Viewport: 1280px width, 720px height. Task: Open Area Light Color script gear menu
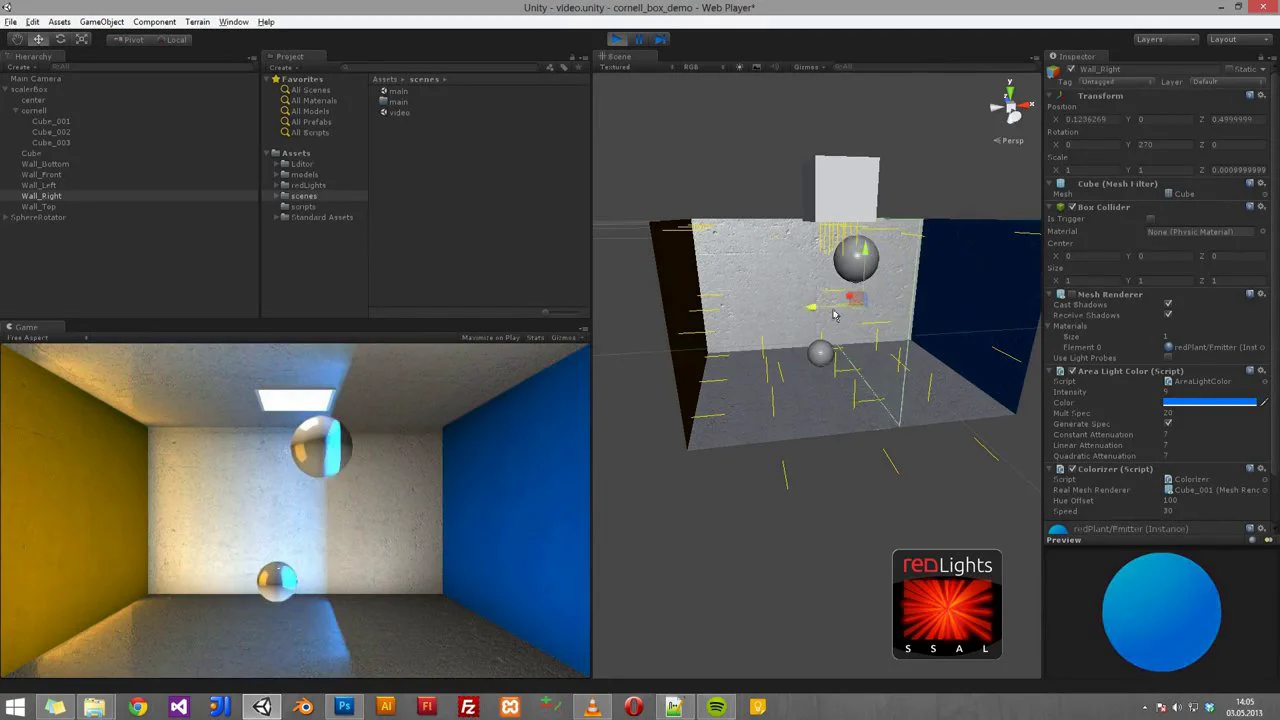point(1261,371)
